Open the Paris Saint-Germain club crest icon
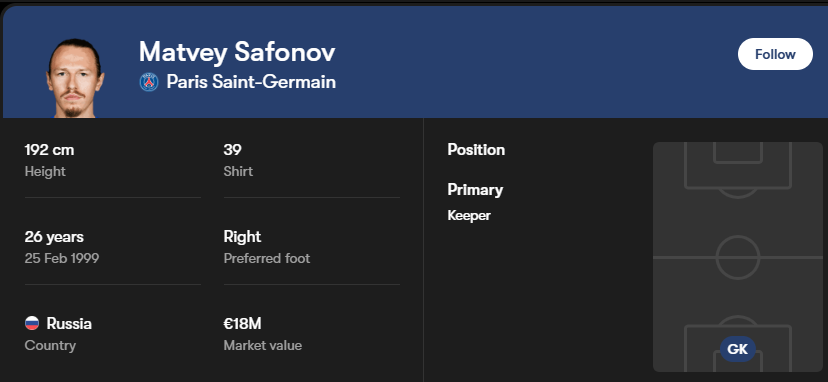Screen dimensions: 828x382 coord(149,82)
